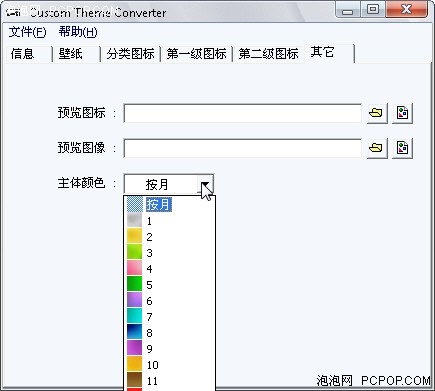
Task: Select color 10 orange option
Action: click(x=170, y=365)
